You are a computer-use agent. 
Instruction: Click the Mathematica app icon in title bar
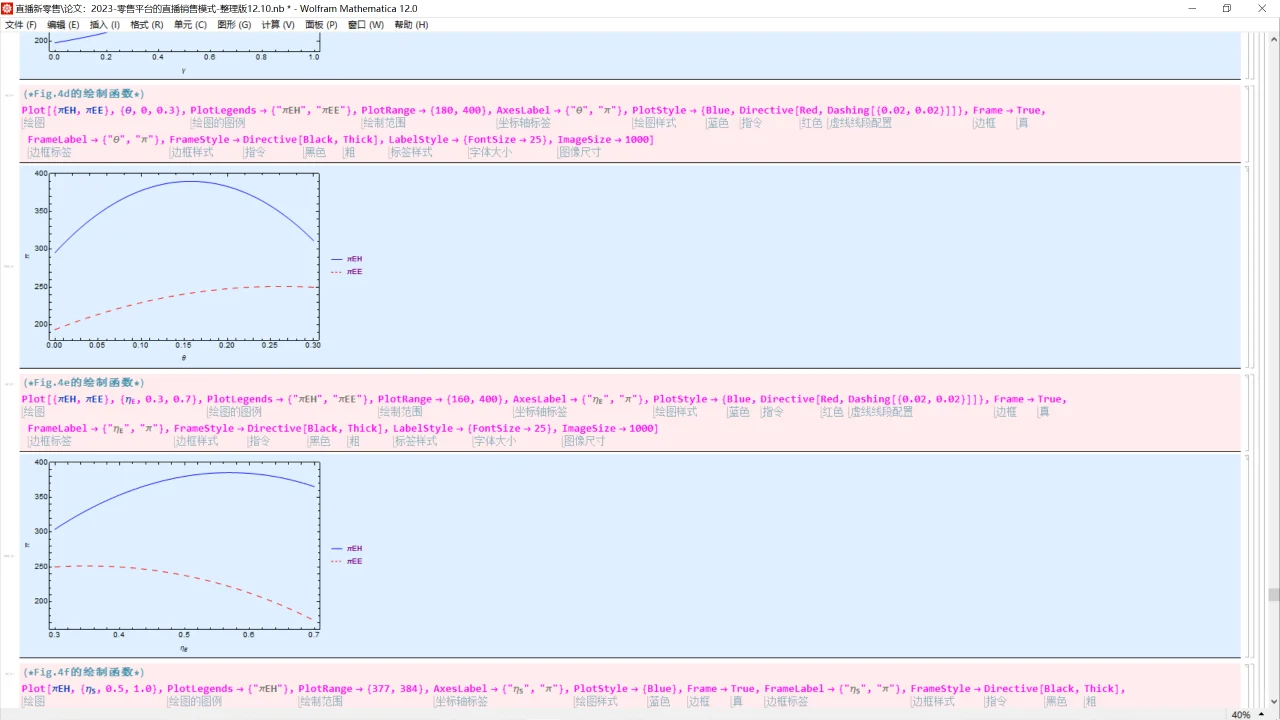pos(7,8)
